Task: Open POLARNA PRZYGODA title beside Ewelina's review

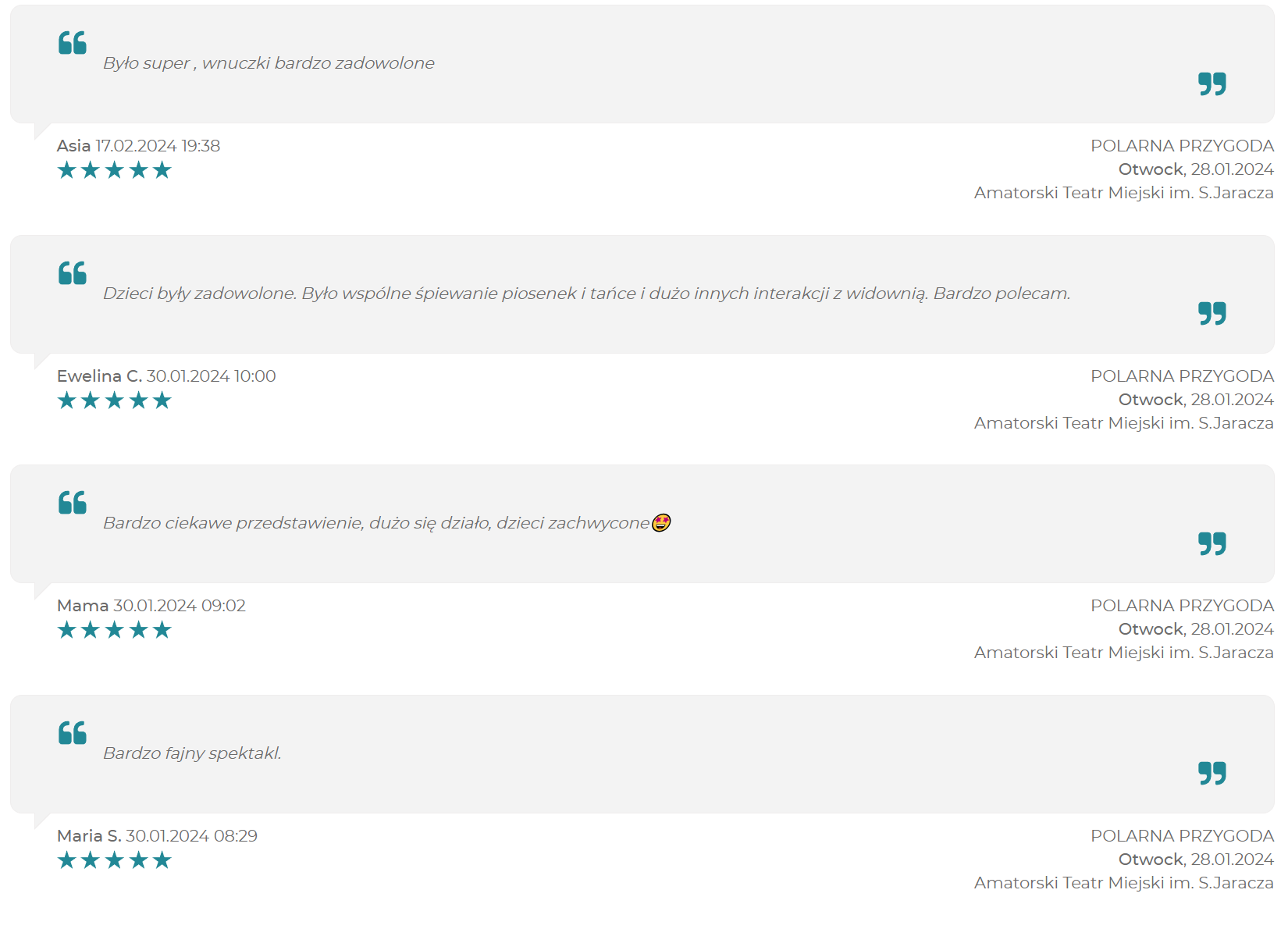Action: pos(1181,376)
